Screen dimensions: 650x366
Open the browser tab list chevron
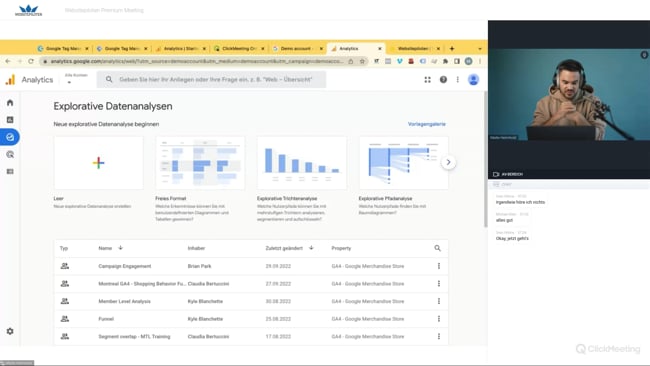click(480, 48)
